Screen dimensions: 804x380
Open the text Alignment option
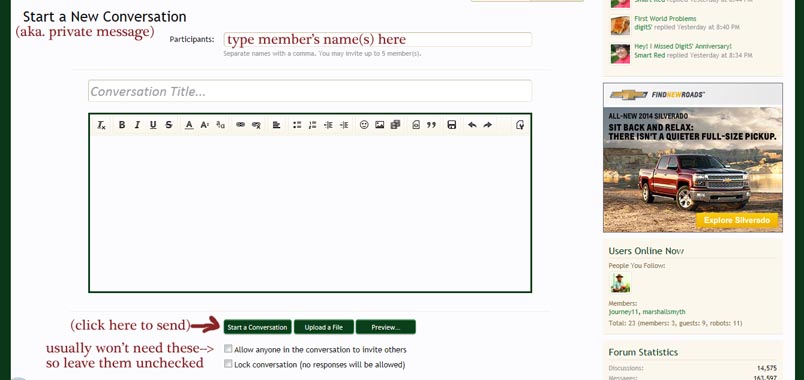(276, 125)
